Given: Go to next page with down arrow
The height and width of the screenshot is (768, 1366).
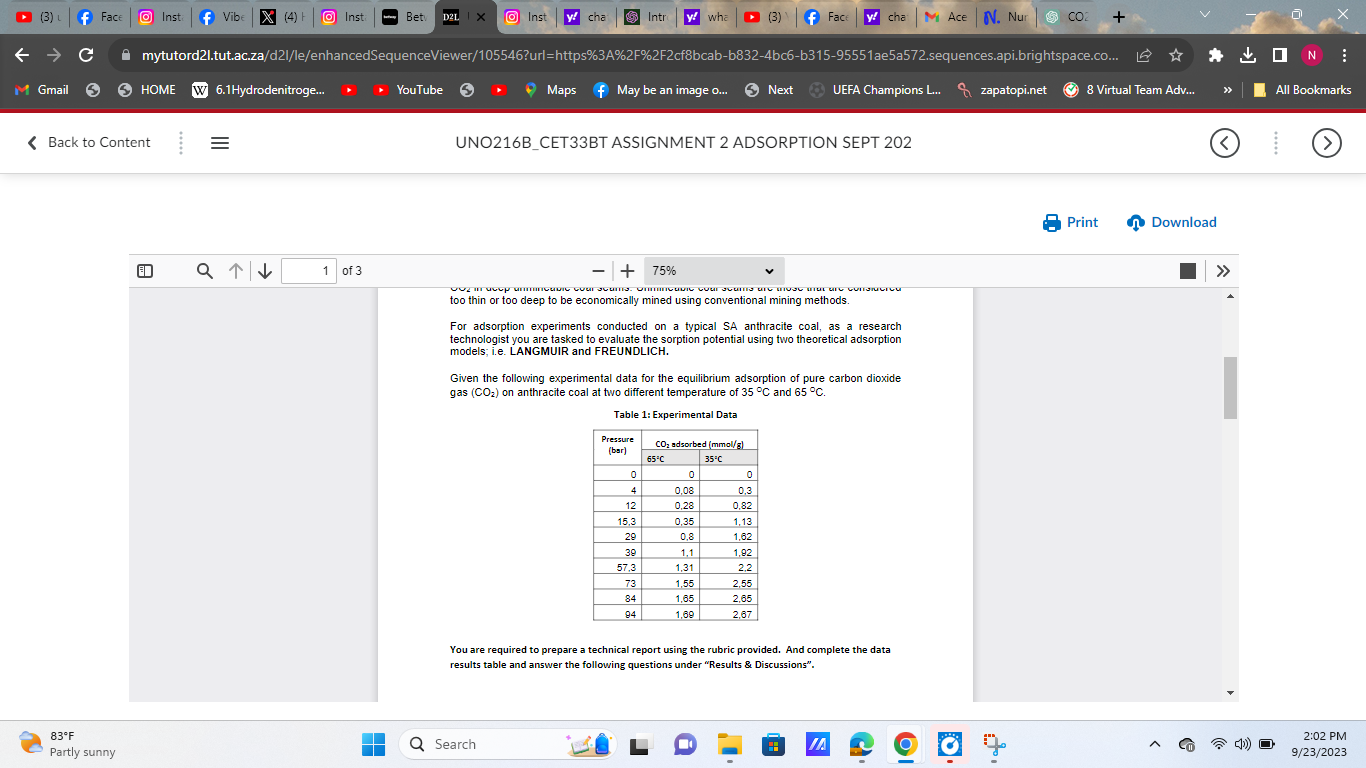Looking at the screenshot, I should pyautogui.click(x=264, y=271).
